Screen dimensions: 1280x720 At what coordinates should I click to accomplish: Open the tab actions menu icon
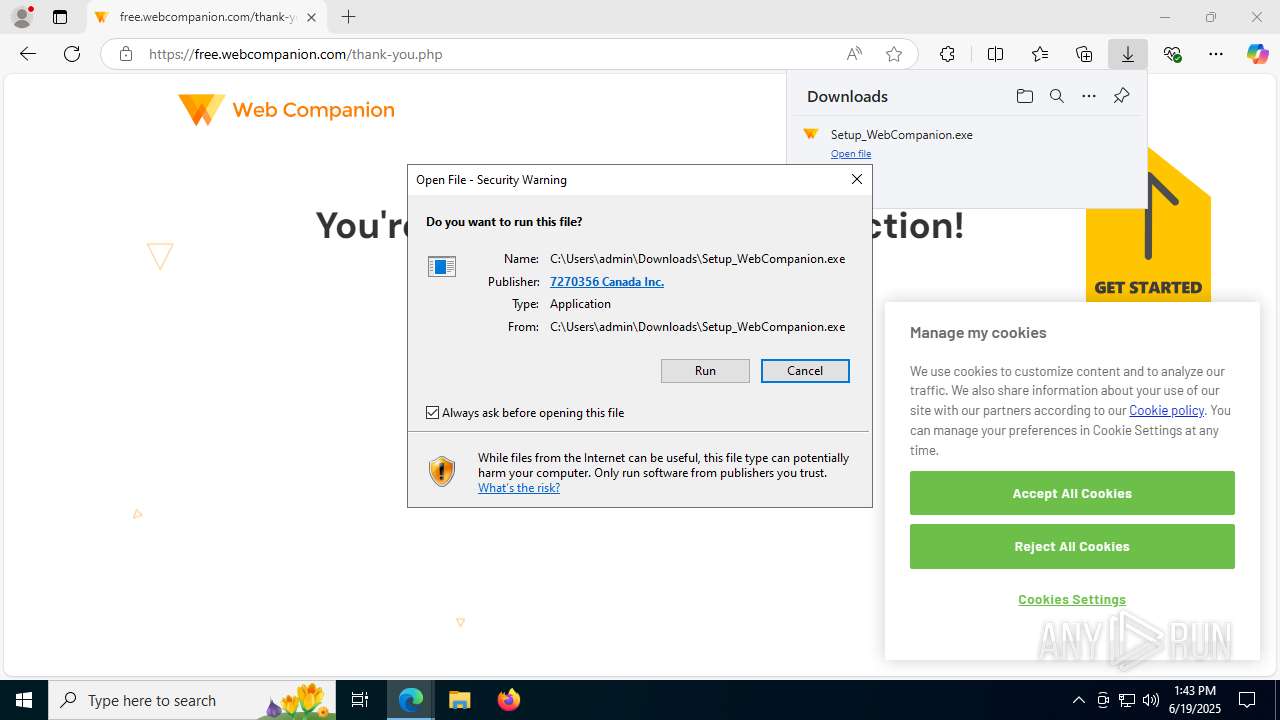tap(60, 17)
